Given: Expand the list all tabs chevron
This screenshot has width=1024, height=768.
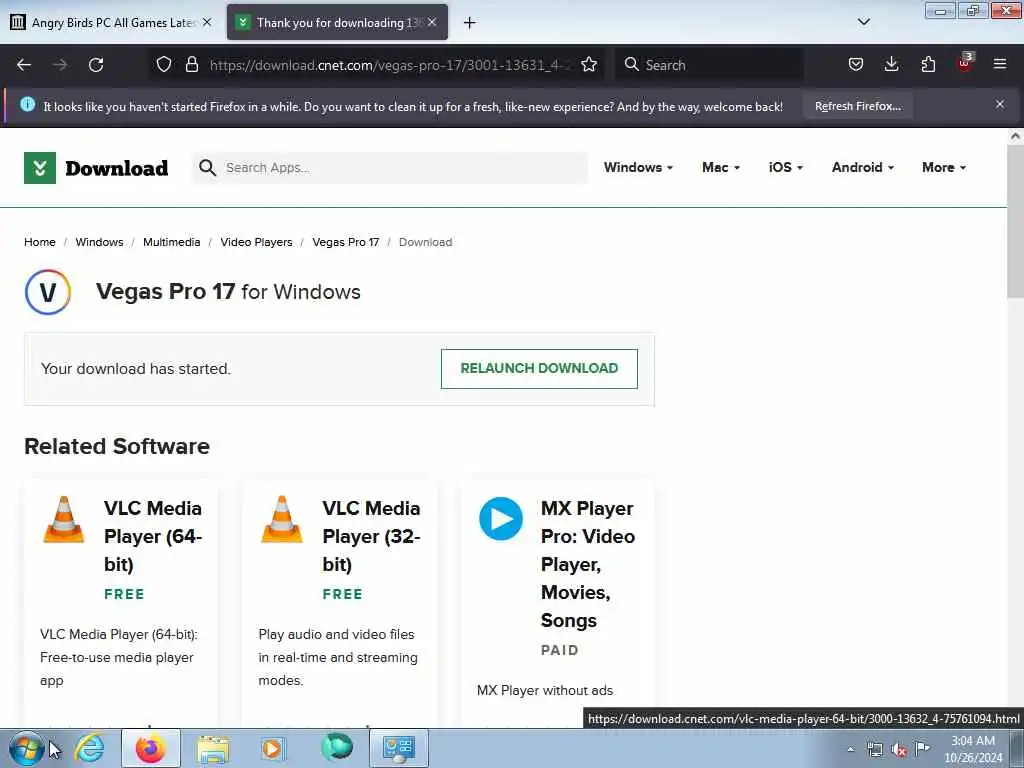Looking at the screenshot, I should [863, 22].
